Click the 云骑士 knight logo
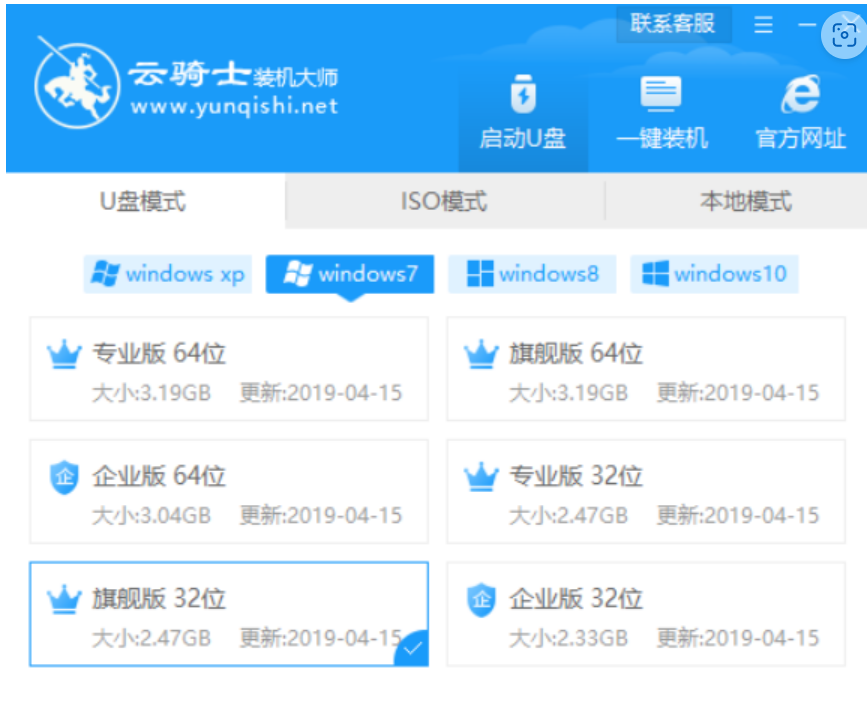 pyautogui.click(x=76, y=84)
